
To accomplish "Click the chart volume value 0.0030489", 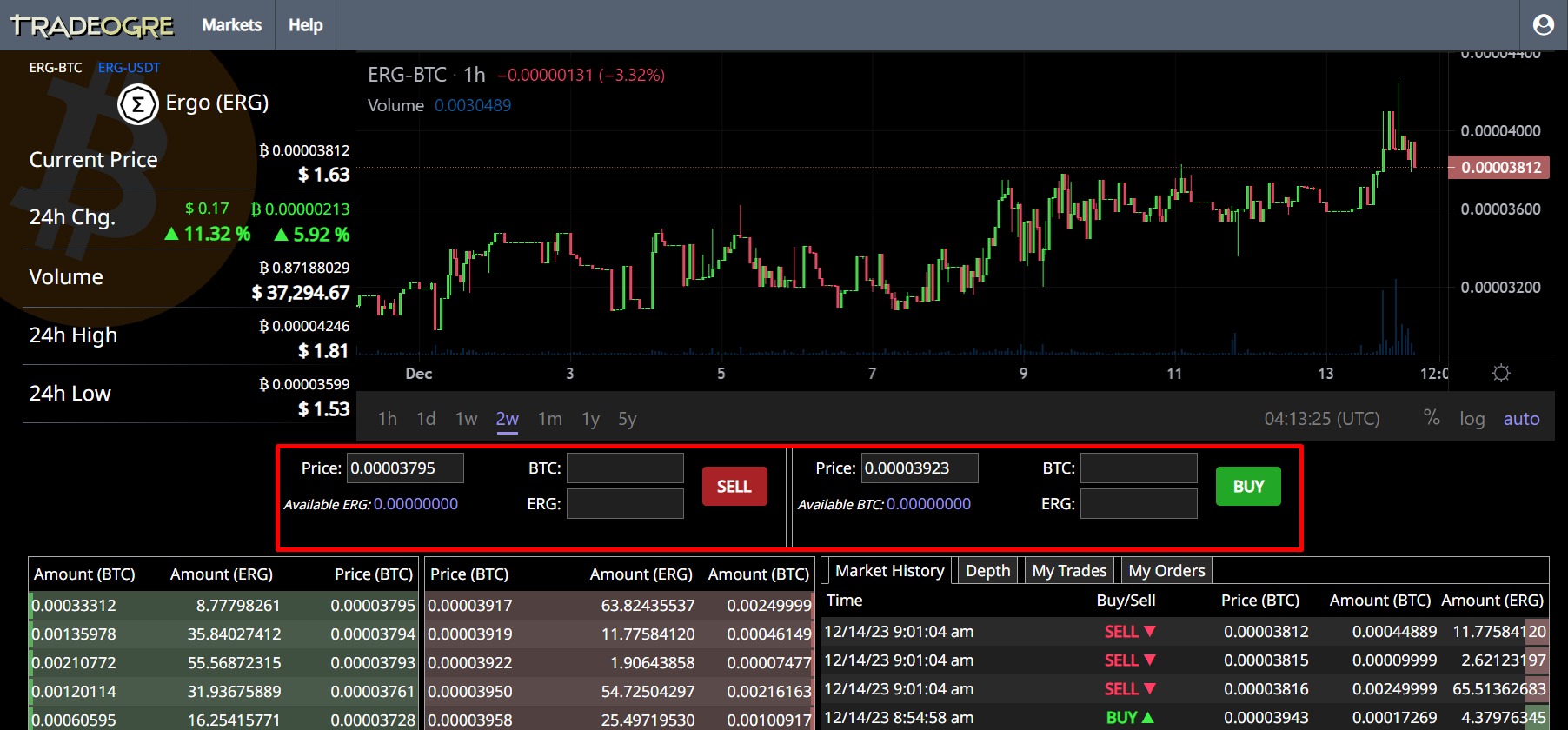I will (473, 105).
